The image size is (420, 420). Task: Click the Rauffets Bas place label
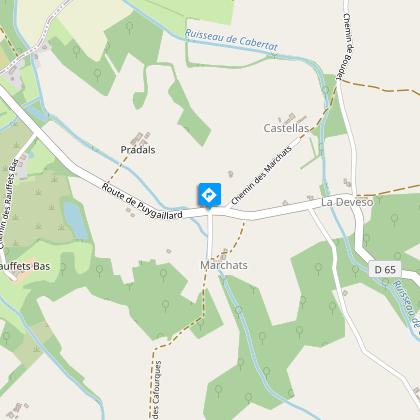coord(25,266)
